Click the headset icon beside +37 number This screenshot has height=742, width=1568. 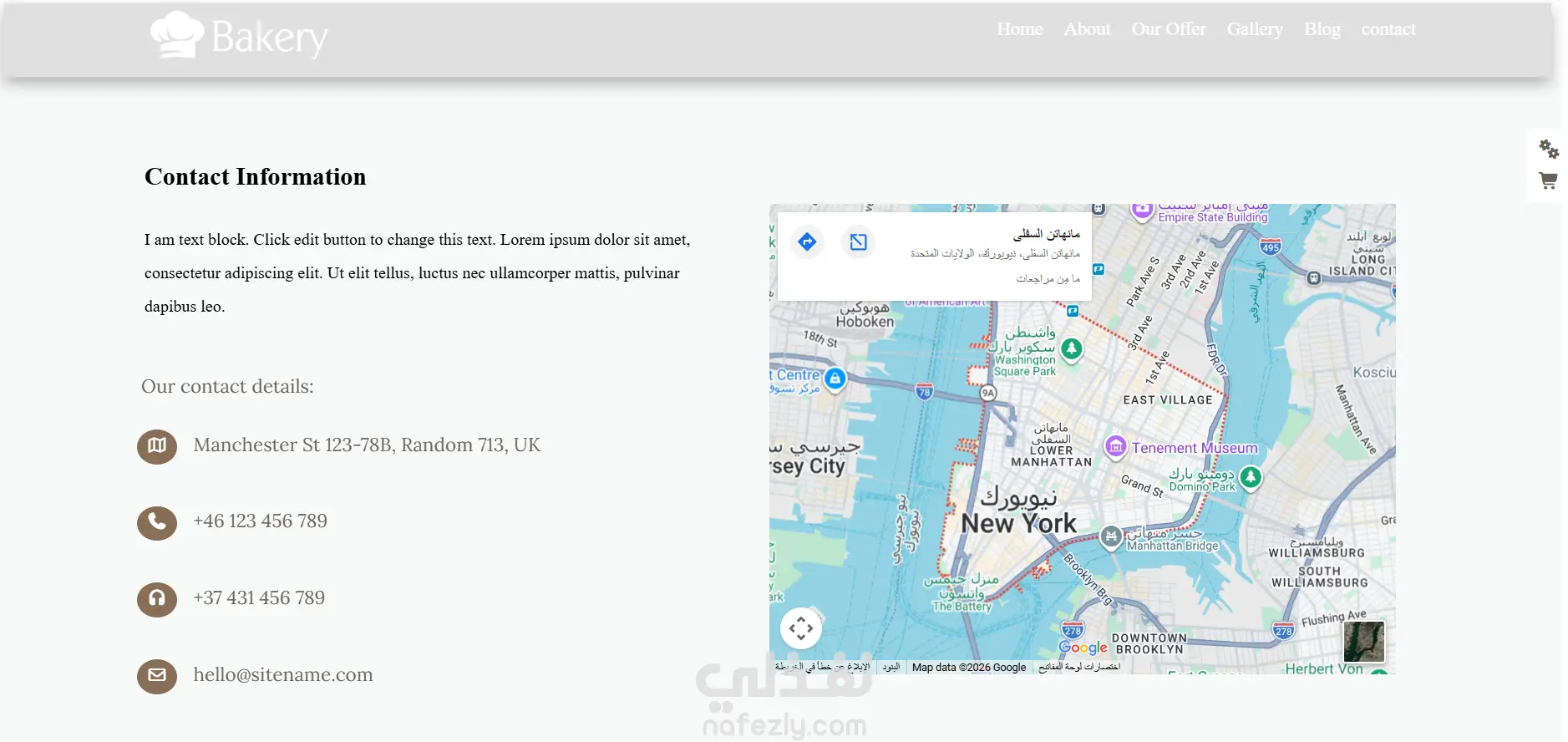pos(157,599)
